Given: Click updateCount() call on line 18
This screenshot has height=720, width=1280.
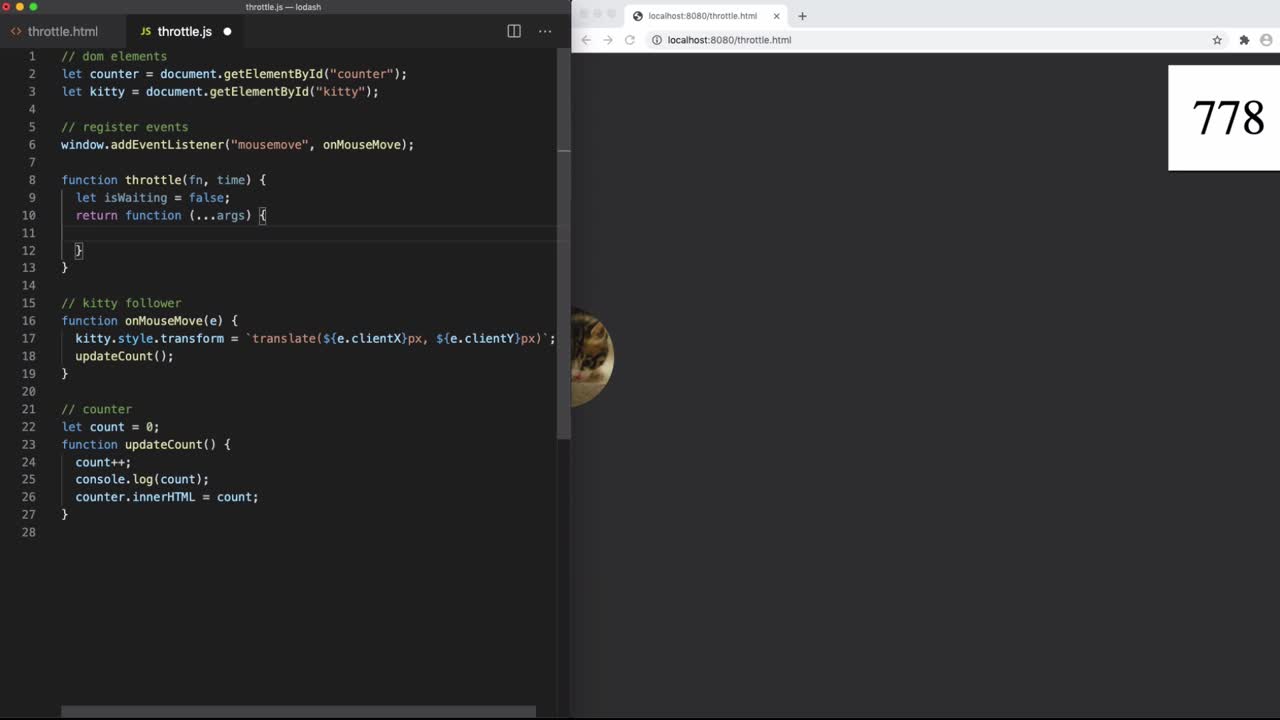Looking at the screenshot, I should (124, 356).
